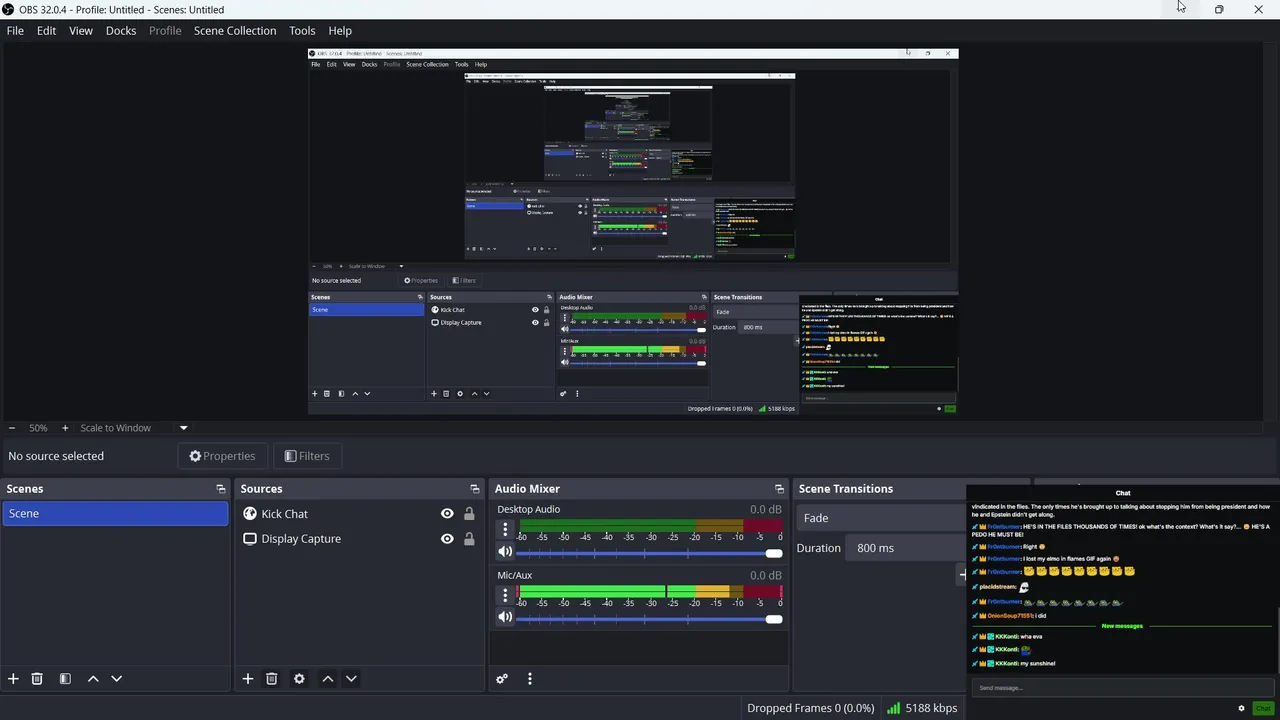The height and width of the screenshot is (720, 1280).
Task: Add a new scene with the plus icon
Action: pos(13,678)
